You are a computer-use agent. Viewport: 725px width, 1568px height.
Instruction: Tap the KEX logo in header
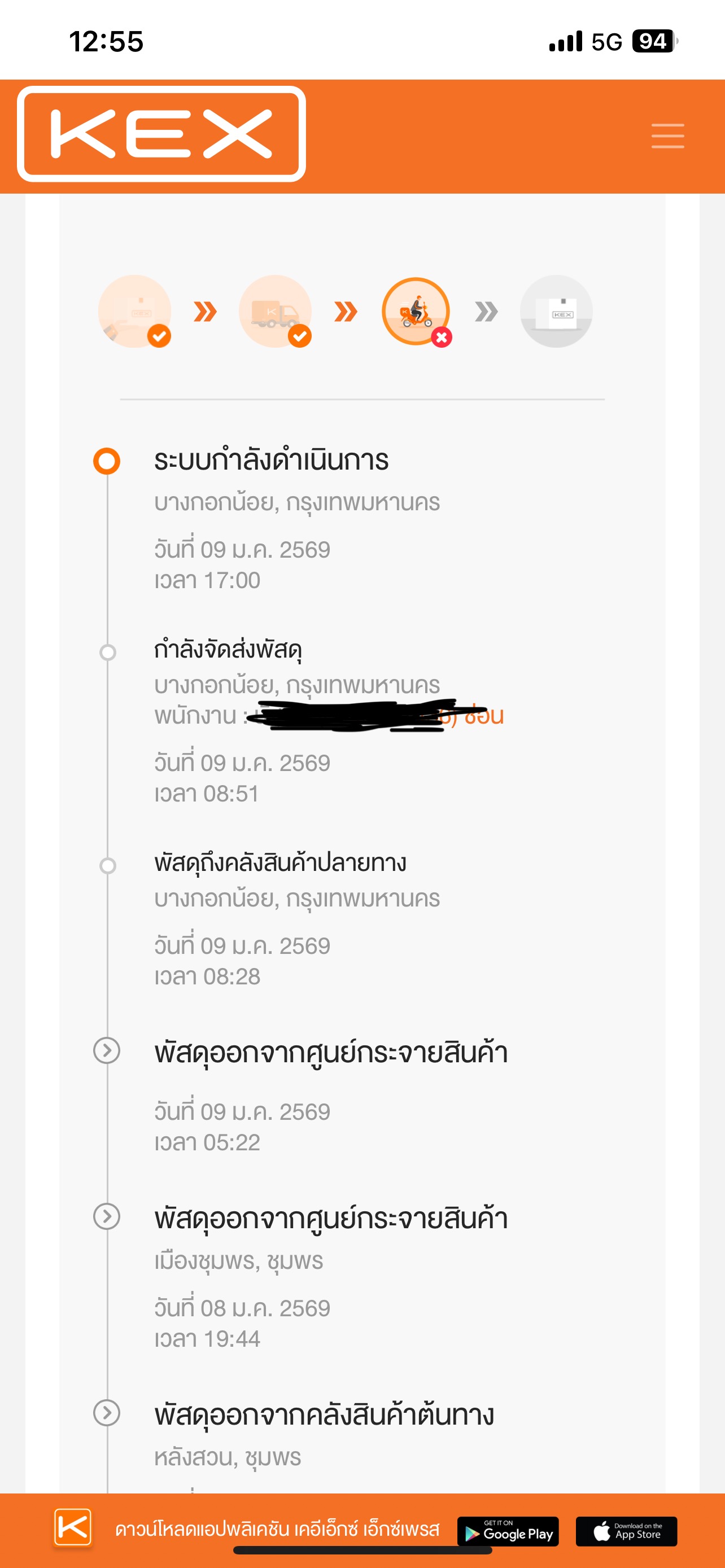pyautogui.click(x=161, y=134)
